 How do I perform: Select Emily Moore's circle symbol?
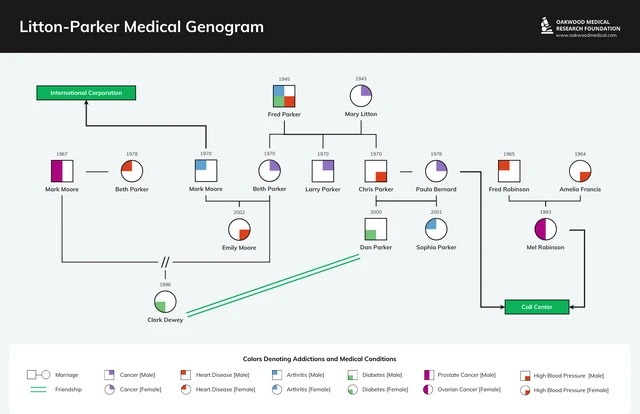[239, 229]
